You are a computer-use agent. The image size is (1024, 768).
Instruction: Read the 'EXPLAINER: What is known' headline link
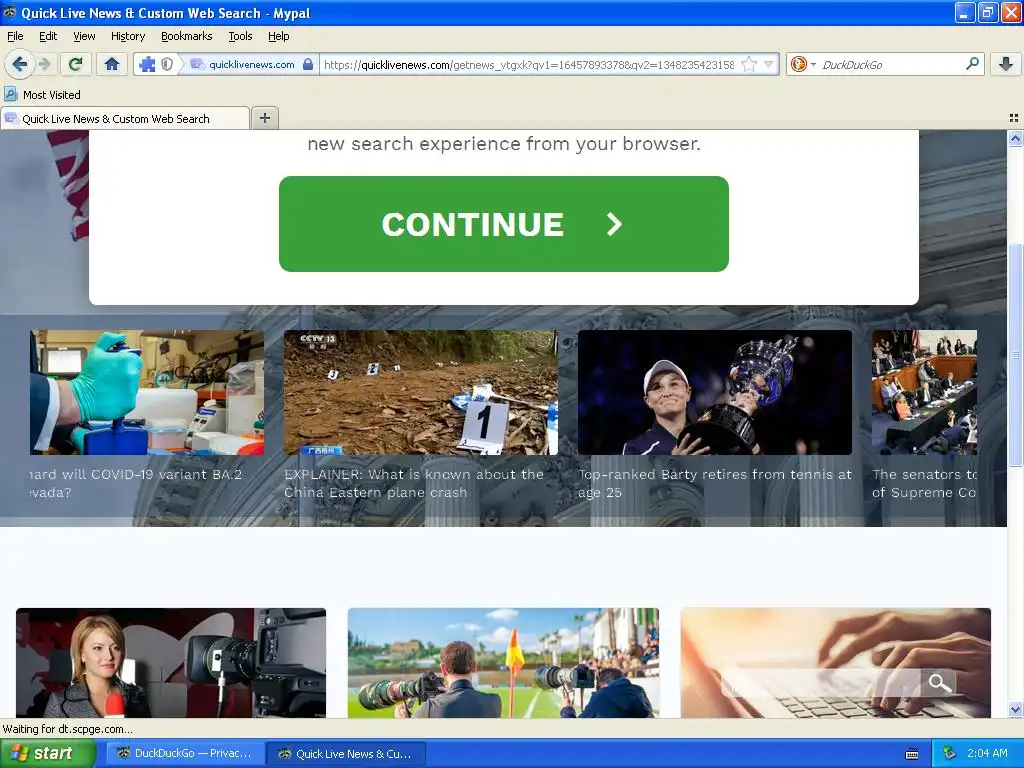coord(413,483)
